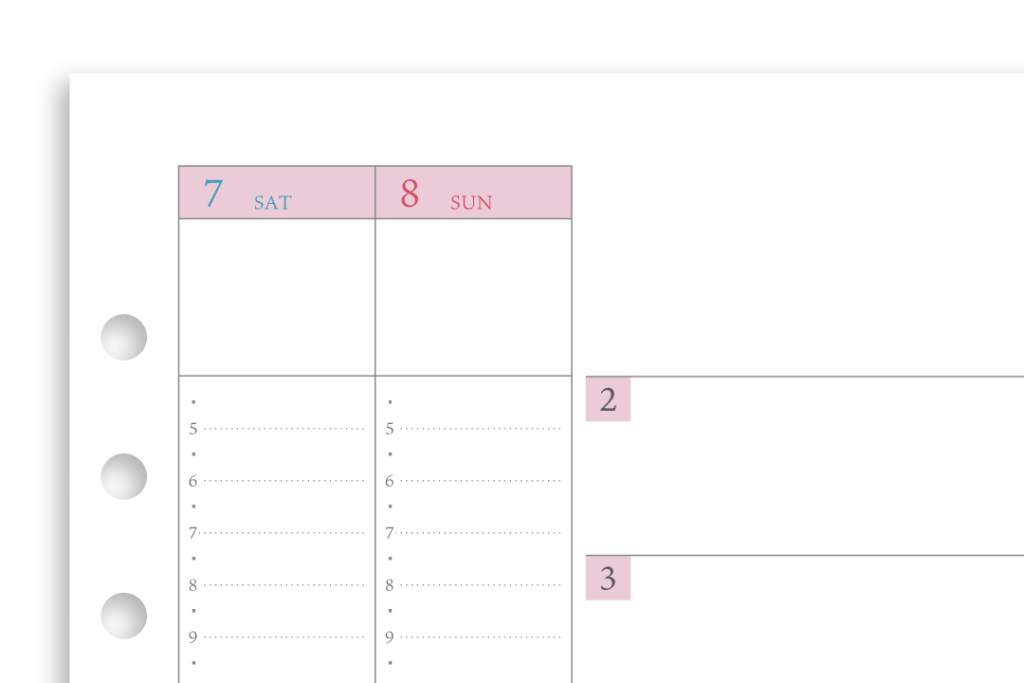Click the 9 o'clock line on Saturday
This screenshot has width=1024, height=683.
[277, 637]
